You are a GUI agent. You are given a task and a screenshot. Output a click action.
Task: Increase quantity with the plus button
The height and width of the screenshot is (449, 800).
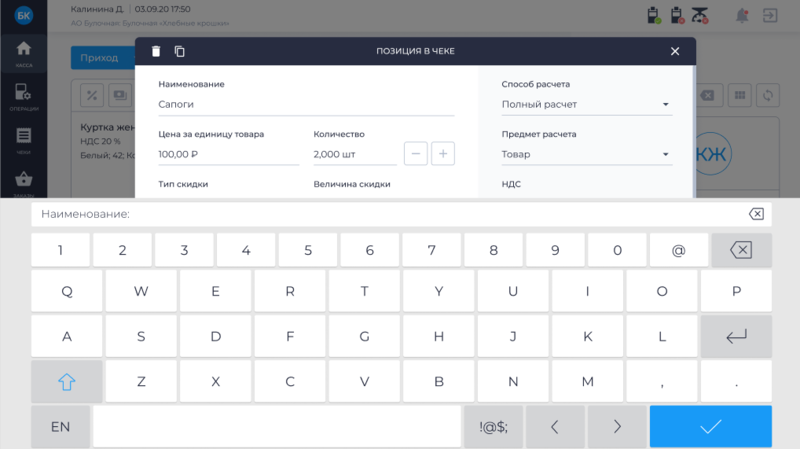click(x=443, y=154)
